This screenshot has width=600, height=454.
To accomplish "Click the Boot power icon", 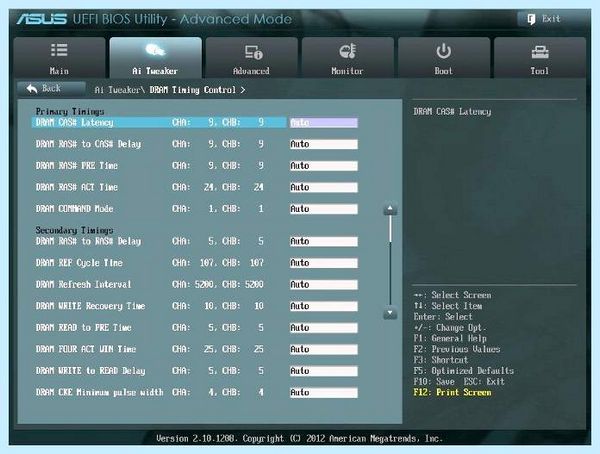I will coord(443,51).
